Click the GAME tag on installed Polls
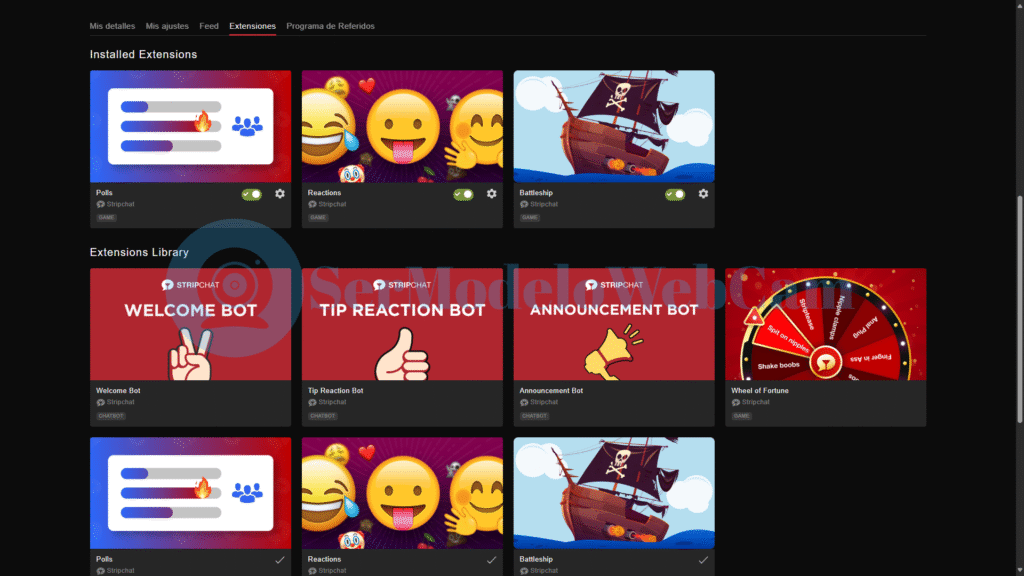Image resolution: width=1024 pixels, height=576 pixels. tap(106, 217)
